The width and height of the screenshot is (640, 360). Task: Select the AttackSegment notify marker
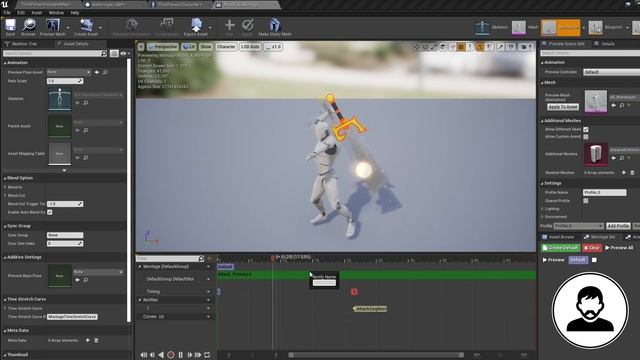click(370, 309)
